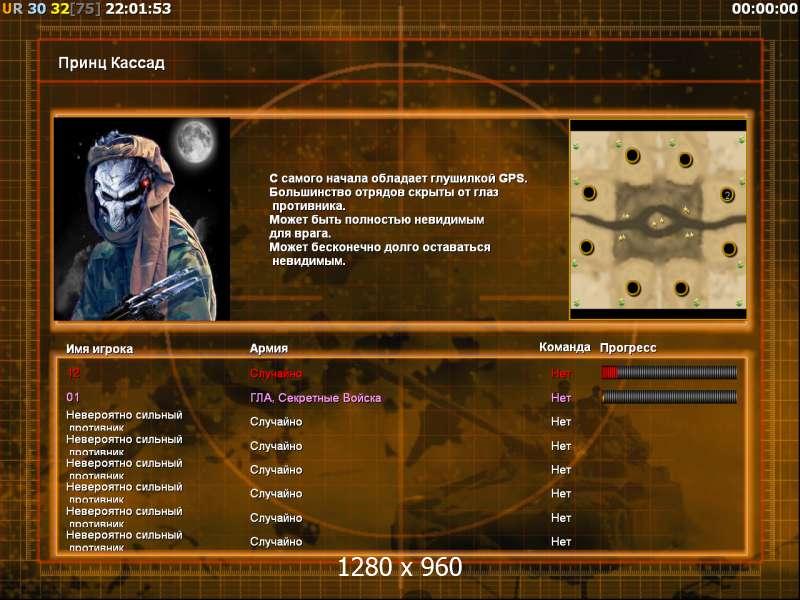This screenshot has width=800, height=600.
Task: Select the 'Армия' column header
Action: (269, 348)
